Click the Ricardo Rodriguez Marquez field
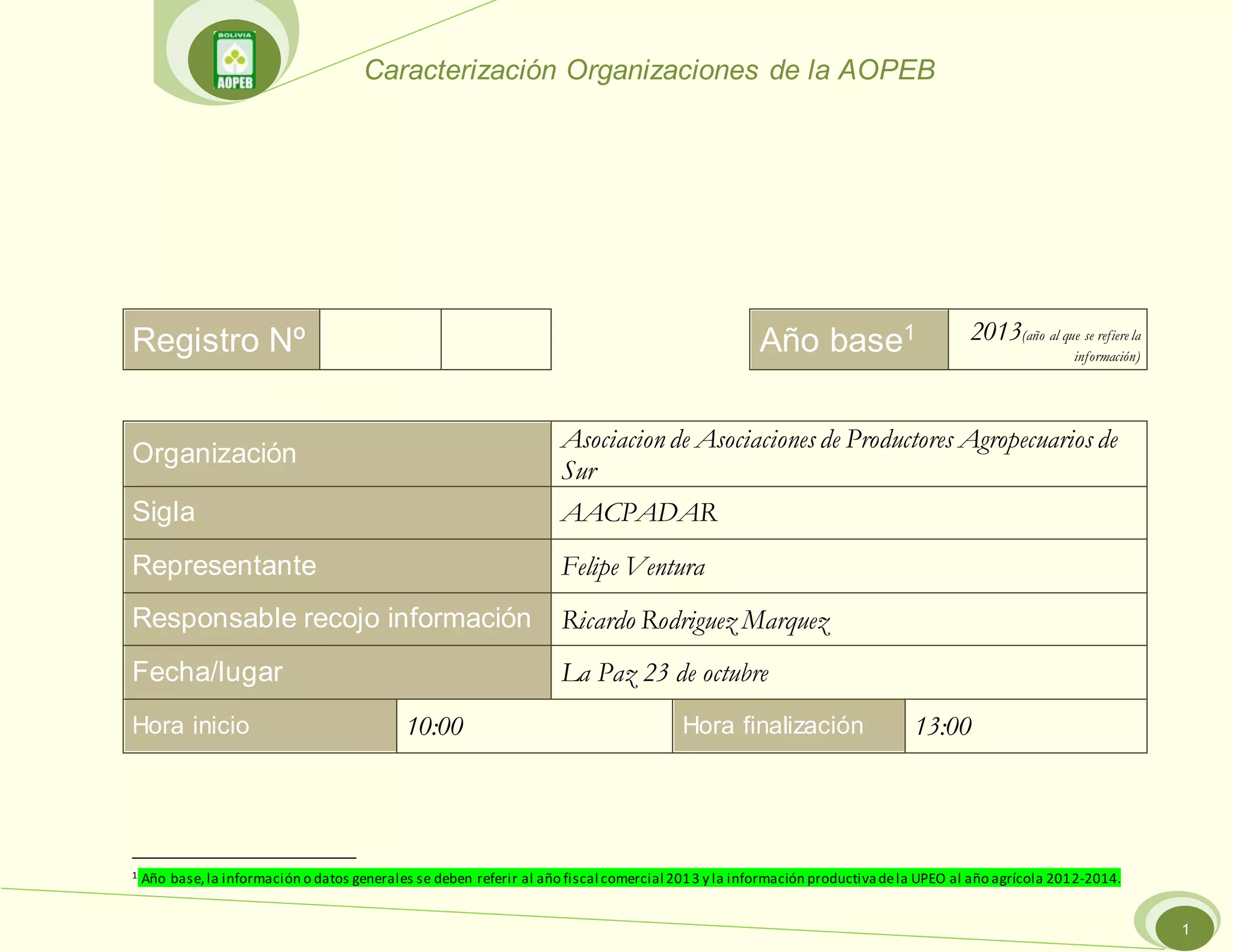 [695, 620]
